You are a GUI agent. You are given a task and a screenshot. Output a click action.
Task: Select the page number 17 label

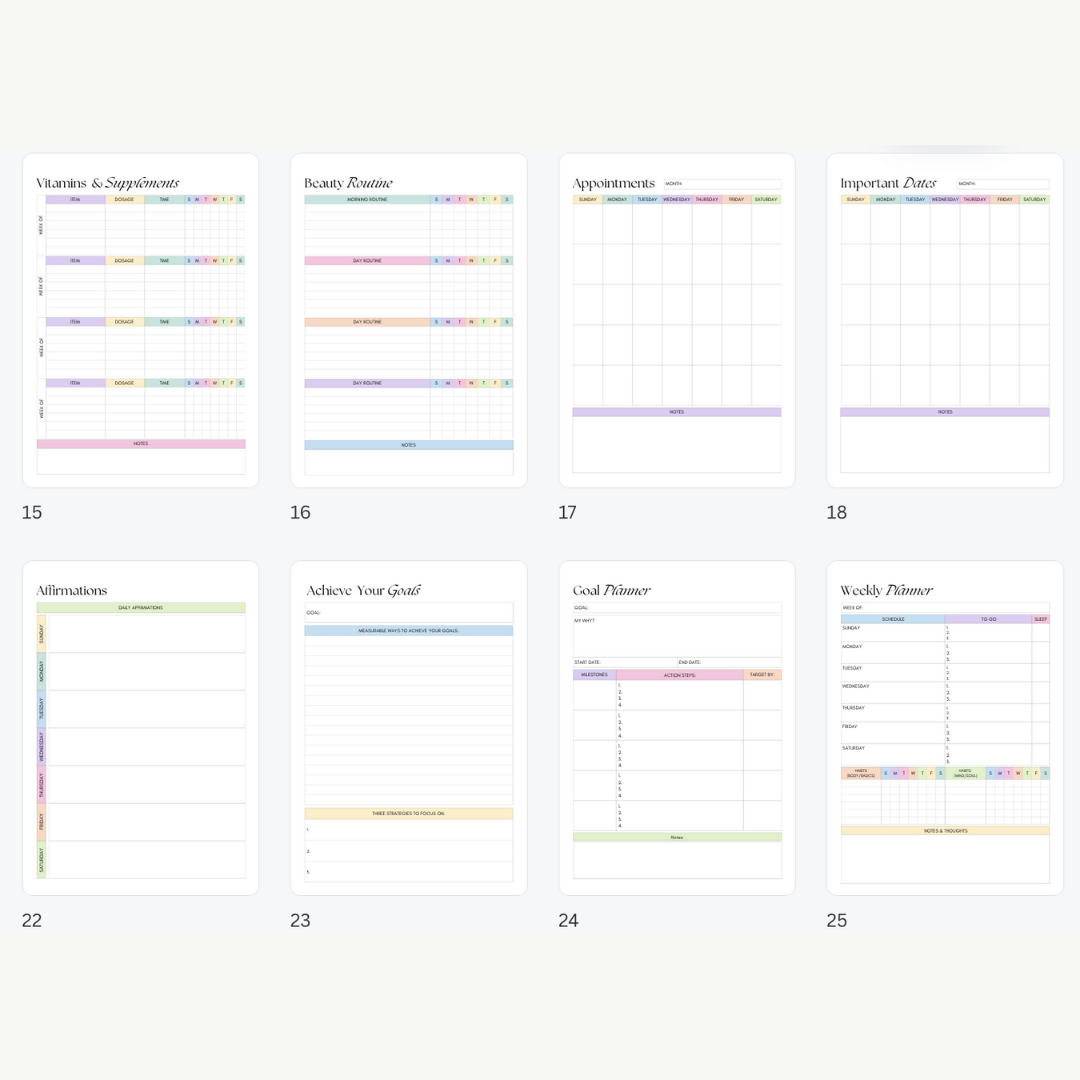coord(567,513)
